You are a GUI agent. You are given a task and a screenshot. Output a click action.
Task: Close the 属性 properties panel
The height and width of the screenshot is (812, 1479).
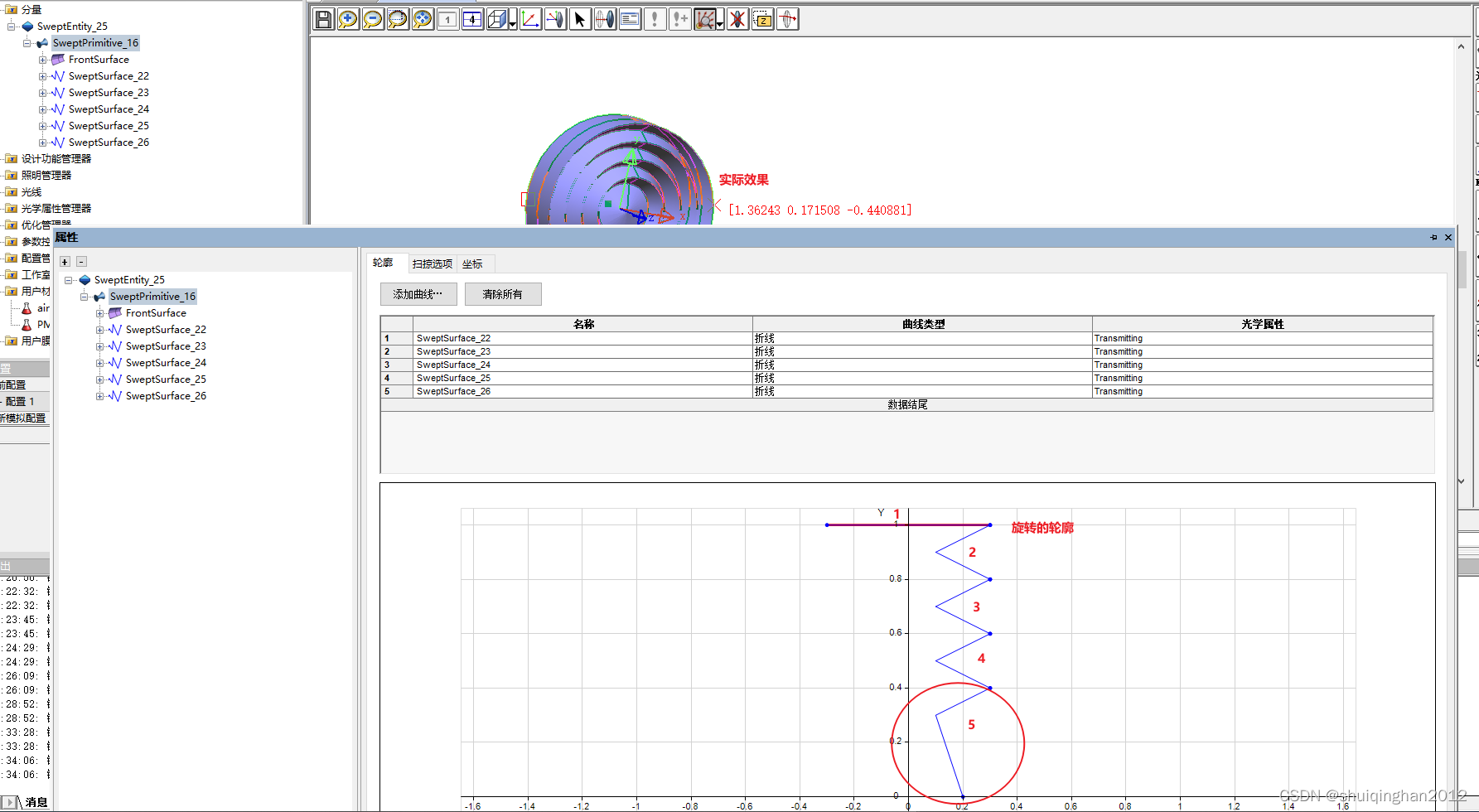1448,238
